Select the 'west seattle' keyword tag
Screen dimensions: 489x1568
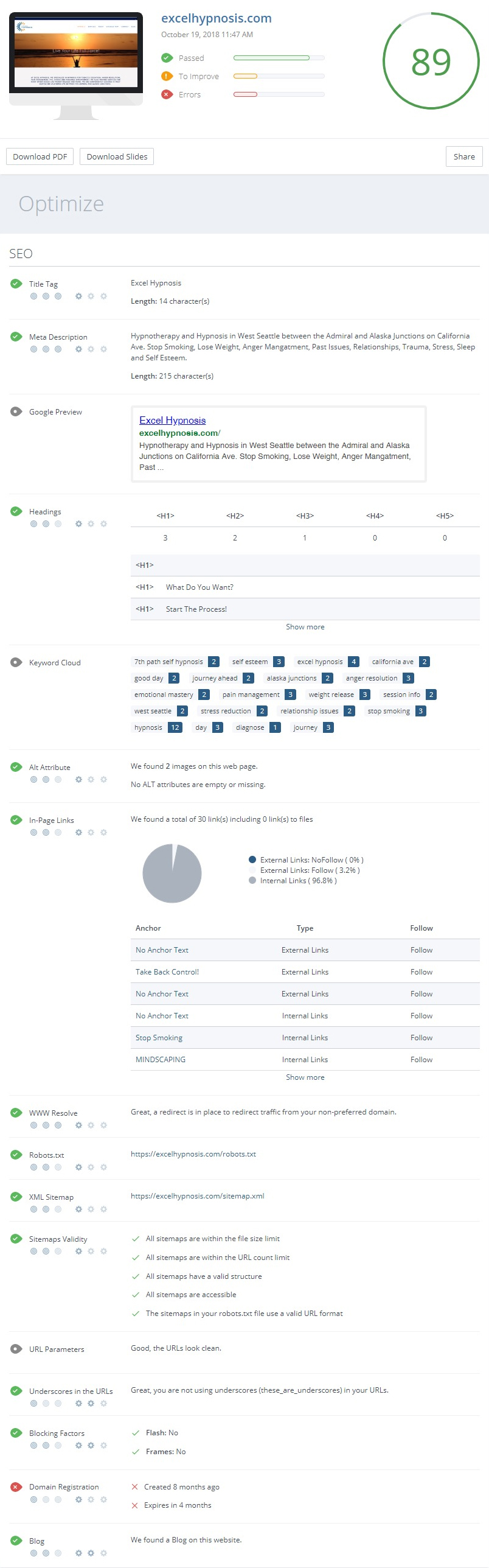coord(159,711)
